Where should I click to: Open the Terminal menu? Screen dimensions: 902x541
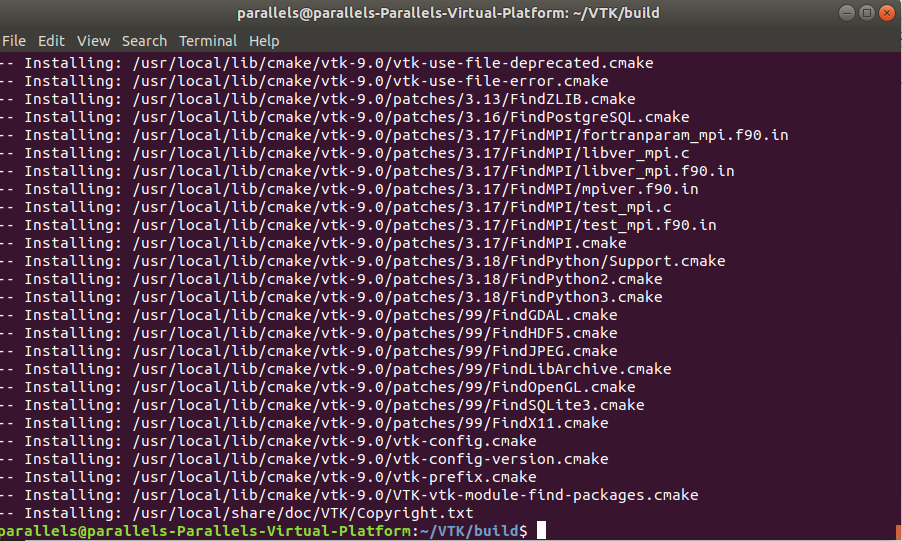(208, 41)
